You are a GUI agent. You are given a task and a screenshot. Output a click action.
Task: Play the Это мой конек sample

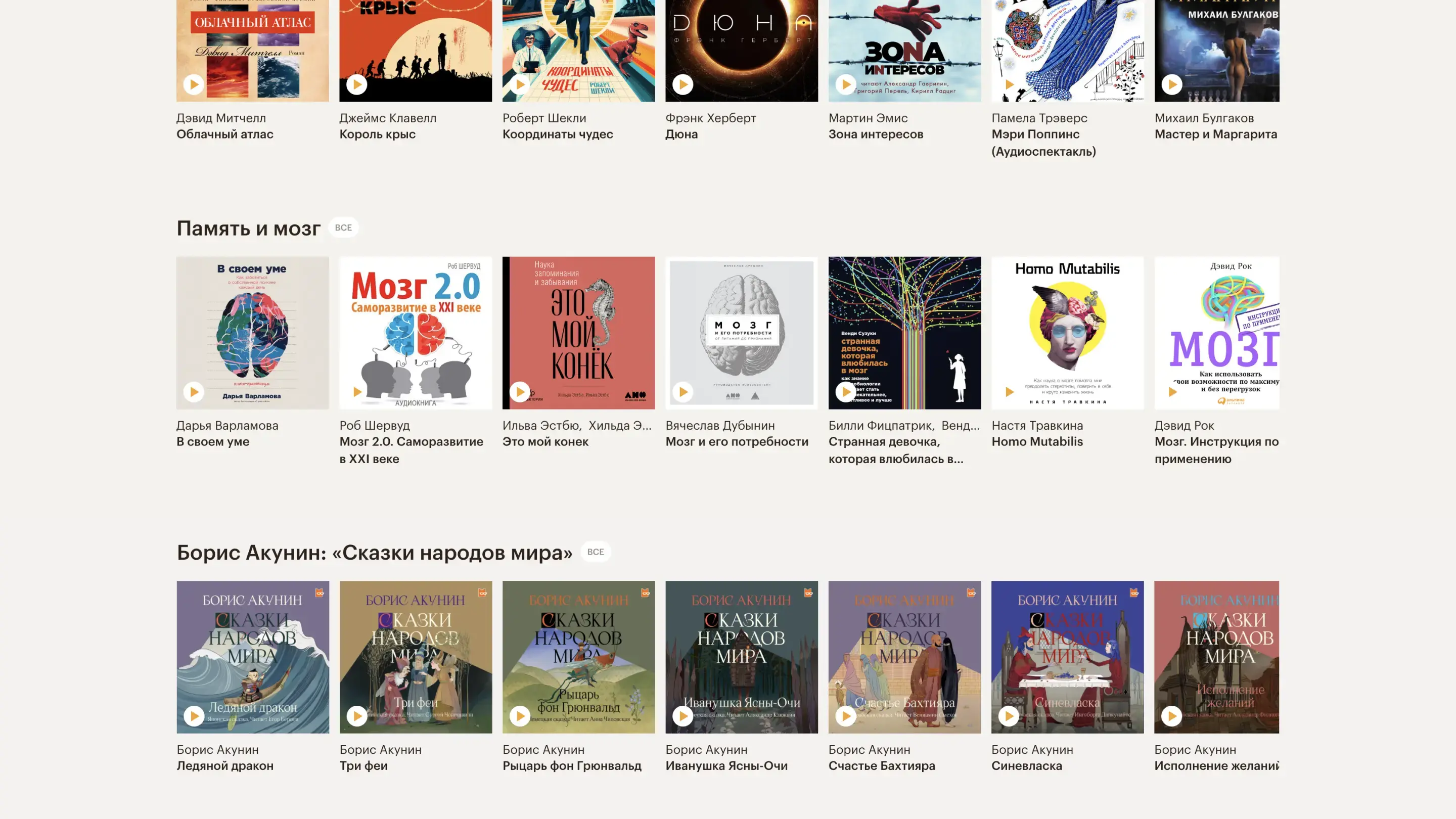tap(520, 392)
